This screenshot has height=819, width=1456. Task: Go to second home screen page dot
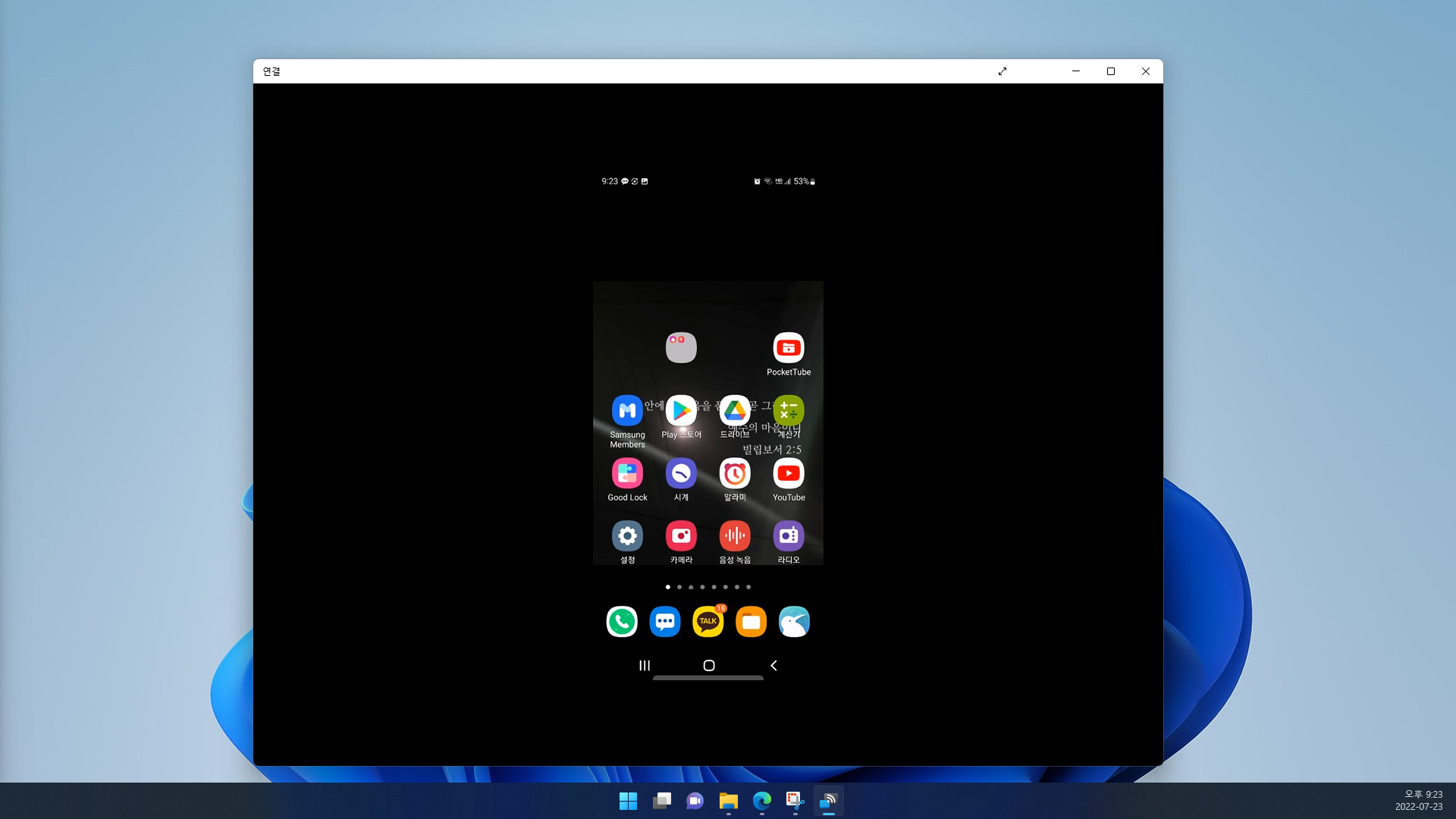(x=679, y=587)
